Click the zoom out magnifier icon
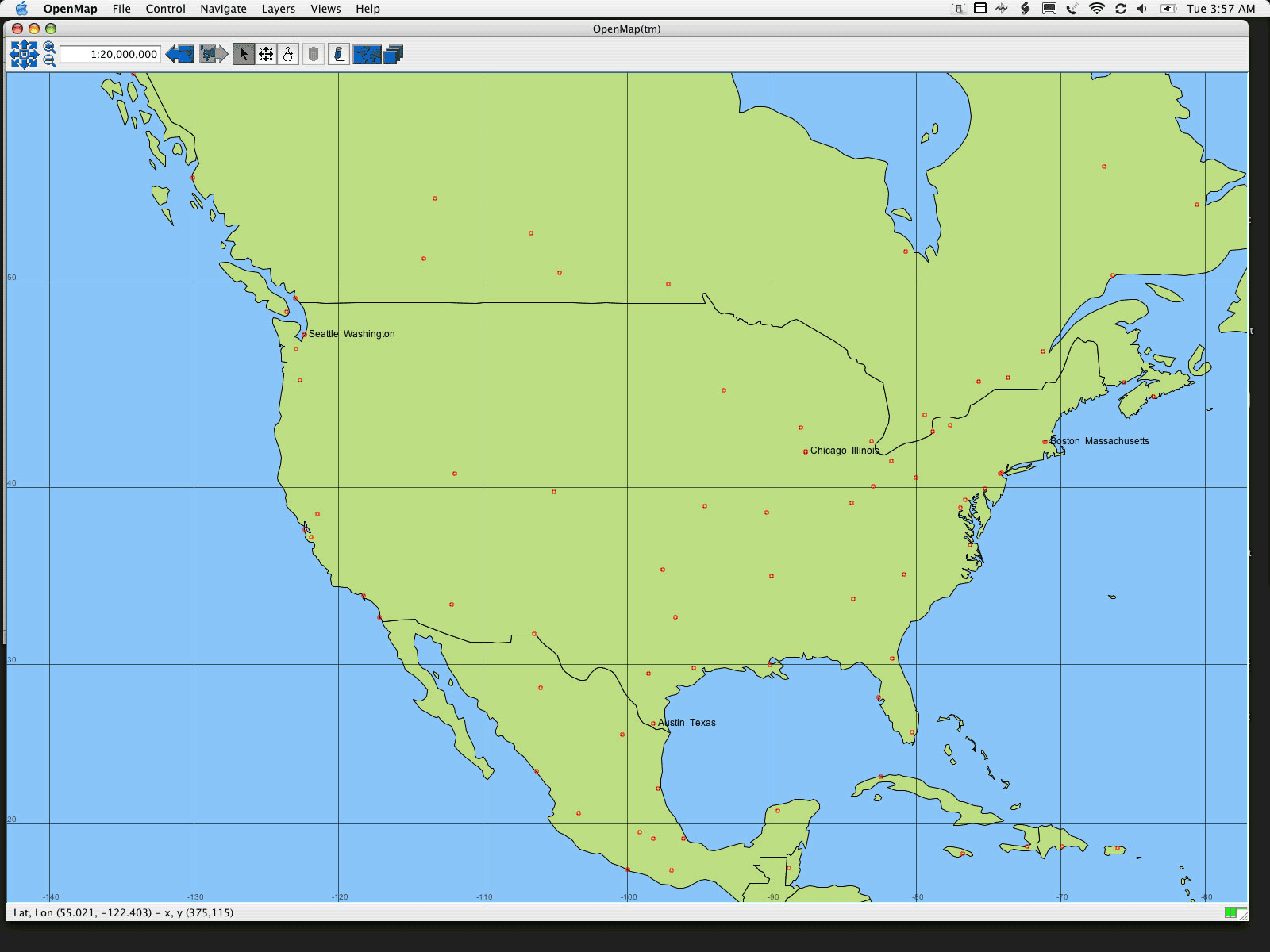Image resolution: width=1270 pixels, height=952 pixels. (x=49, y=61)
